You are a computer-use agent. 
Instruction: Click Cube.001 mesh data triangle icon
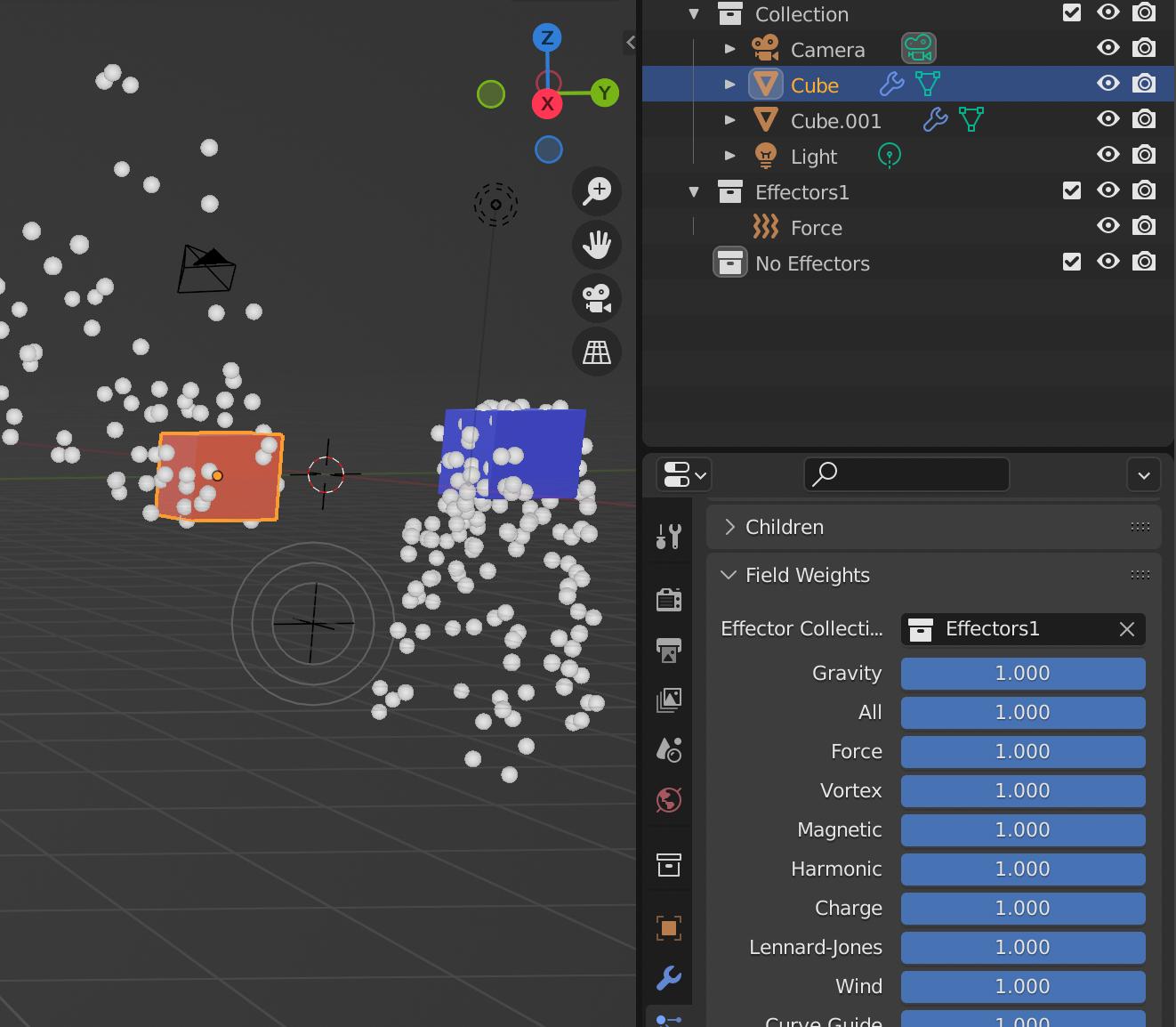[971, 120]
